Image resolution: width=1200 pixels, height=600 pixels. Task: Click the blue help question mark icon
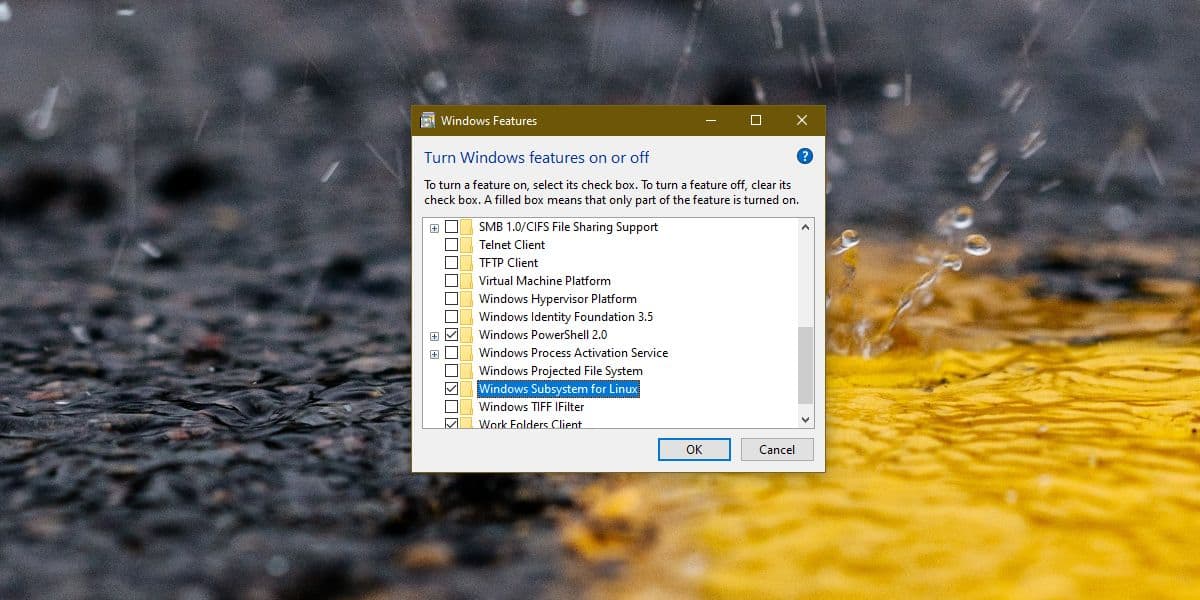pos(804,156)
